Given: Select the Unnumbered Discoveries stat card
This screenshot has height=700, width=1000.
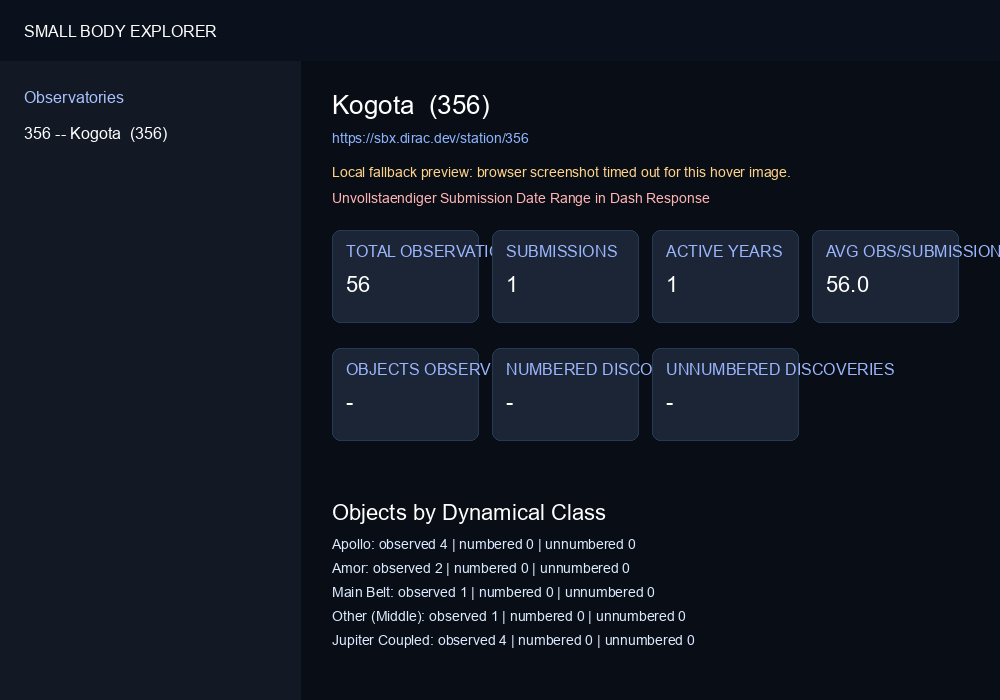Looking at the screenshot, I should pyautogui.click(x=725, y=395).
